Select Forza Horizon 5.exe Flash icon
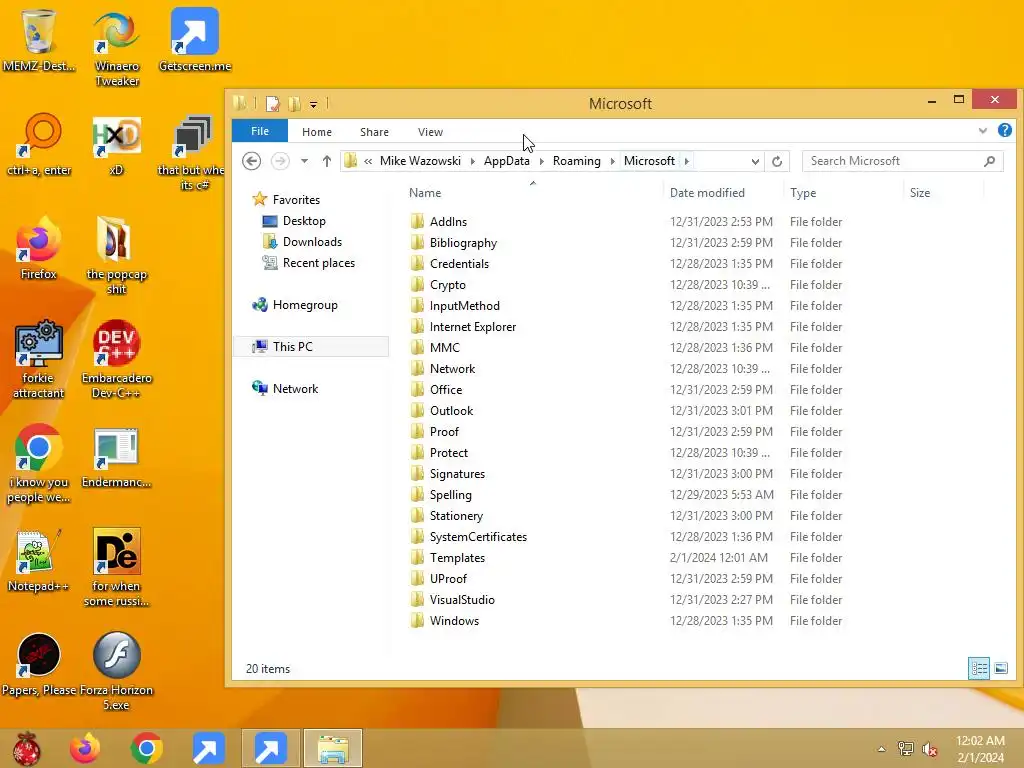This screenshot has height=768, width=1024. [x=116, y=671]
